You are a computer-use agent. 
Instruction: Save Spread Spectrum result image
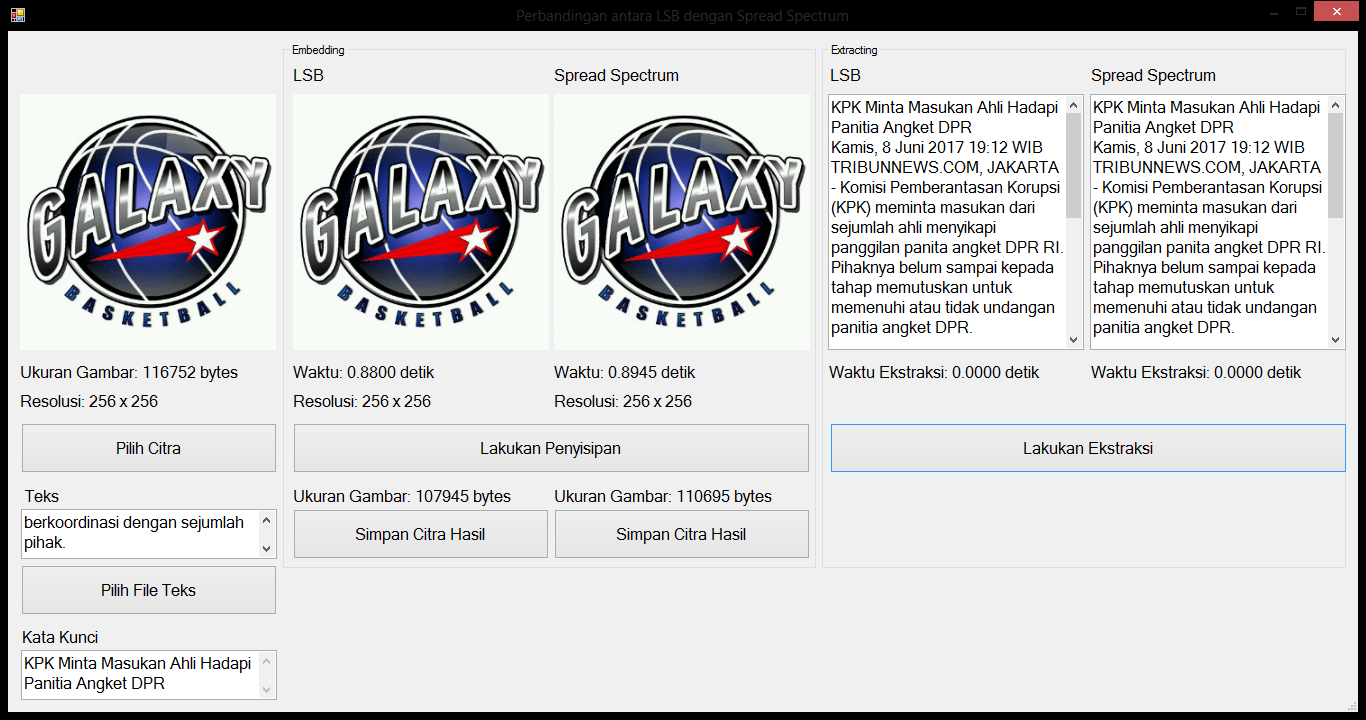[x=681, y=534]
